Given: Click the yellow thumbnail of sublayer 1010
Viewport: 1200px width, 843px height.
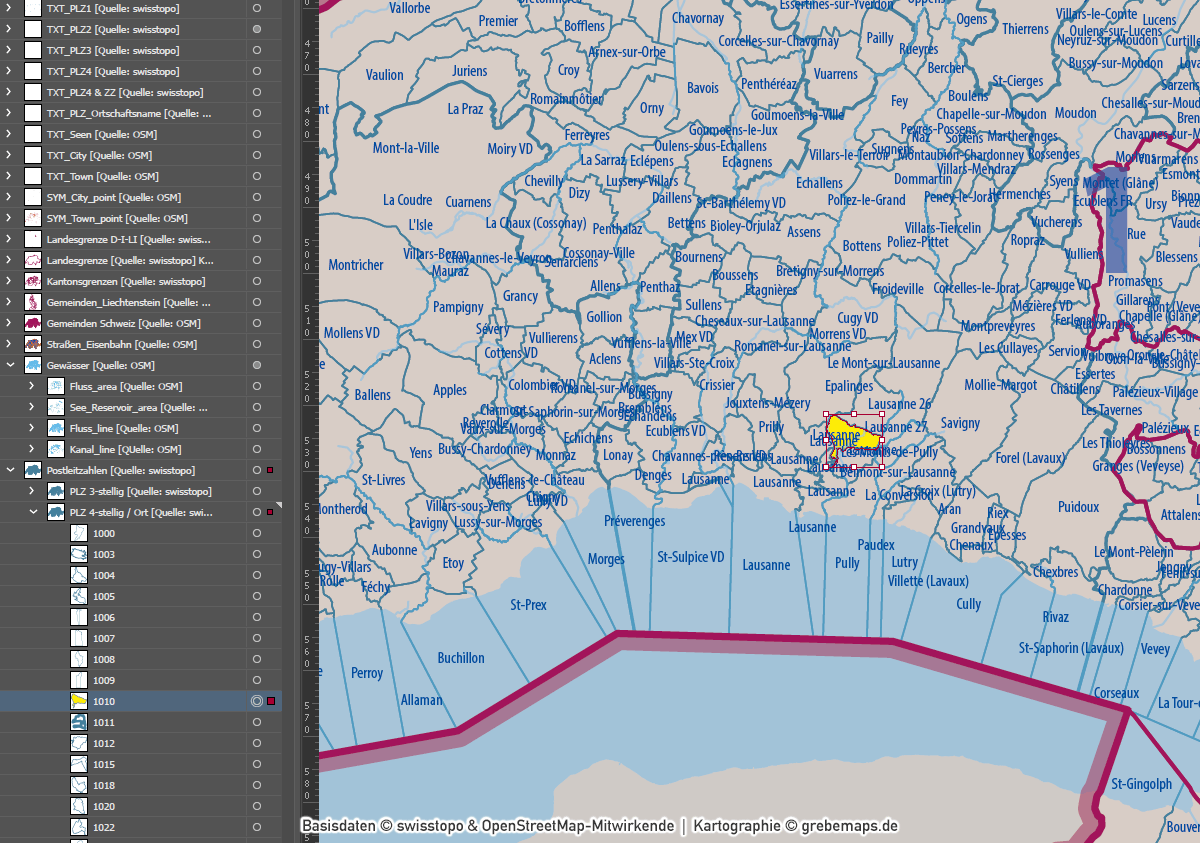Looking at the screenshot, I should (x=79, y=701).
